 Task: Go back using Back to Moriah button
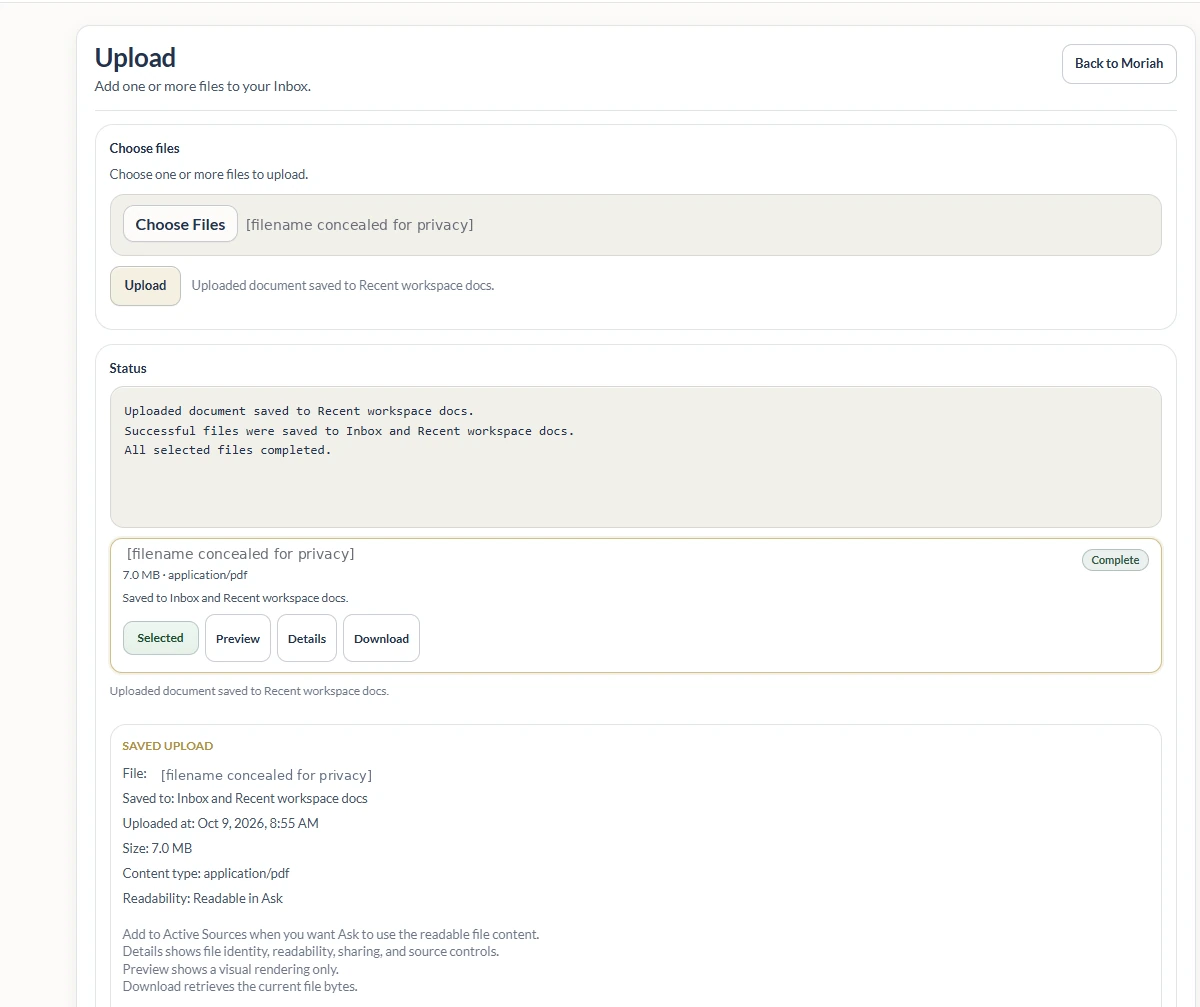pyautogui.click(x=1119, y=64)
